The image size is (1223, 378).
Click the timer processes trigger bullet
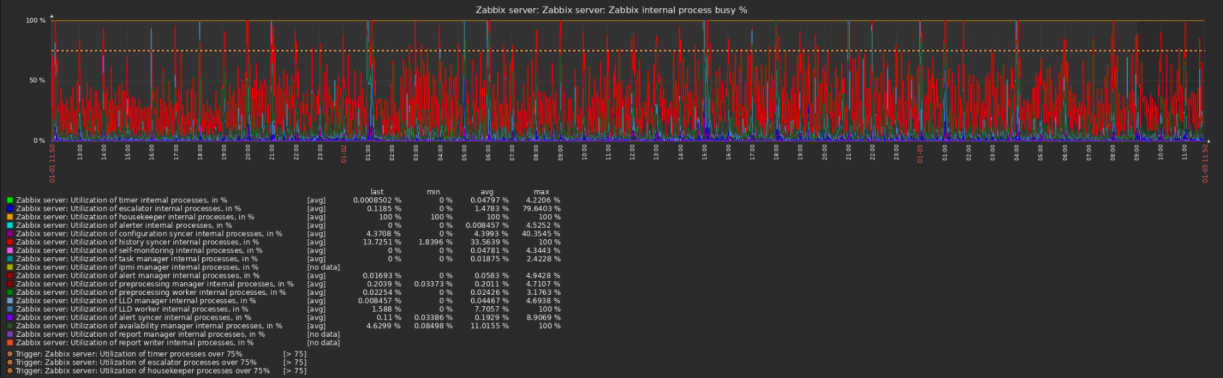pos(9,354)
